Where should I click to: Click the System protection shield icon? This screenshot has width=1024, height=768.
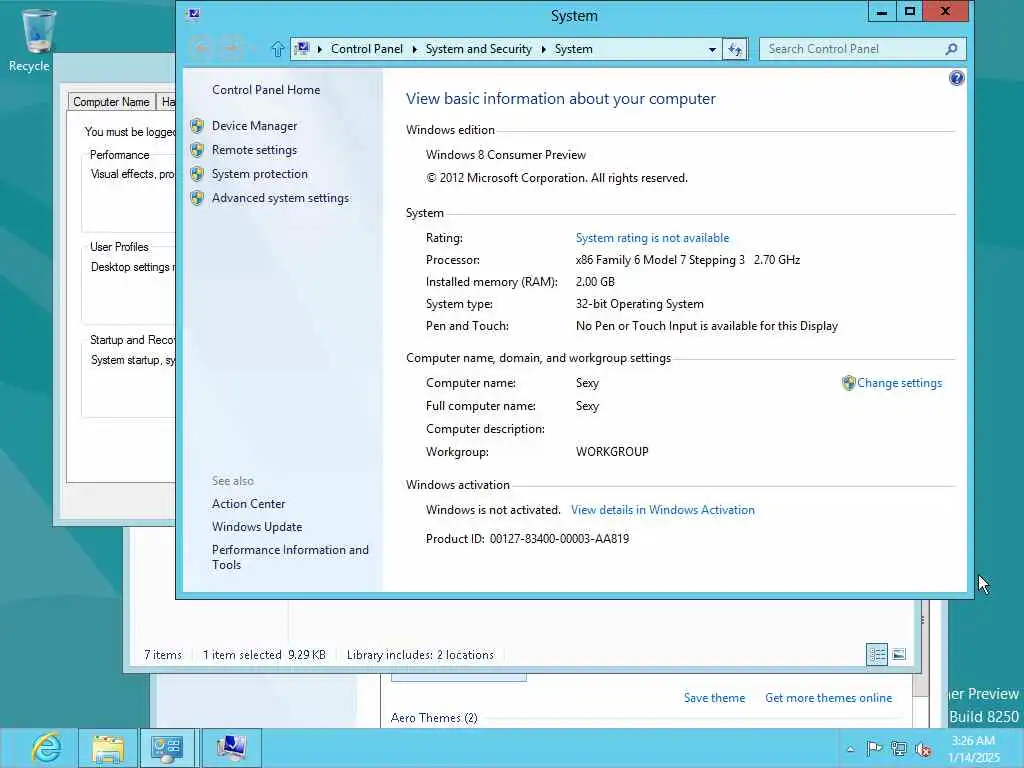pyautogui.click(x=197, y=174)
